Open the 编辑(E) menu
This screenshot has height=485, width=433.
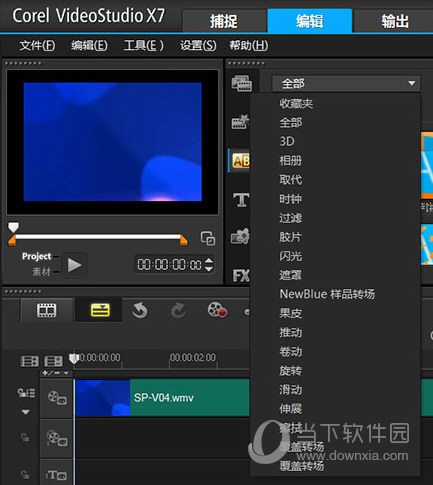[x=89, y=45]
